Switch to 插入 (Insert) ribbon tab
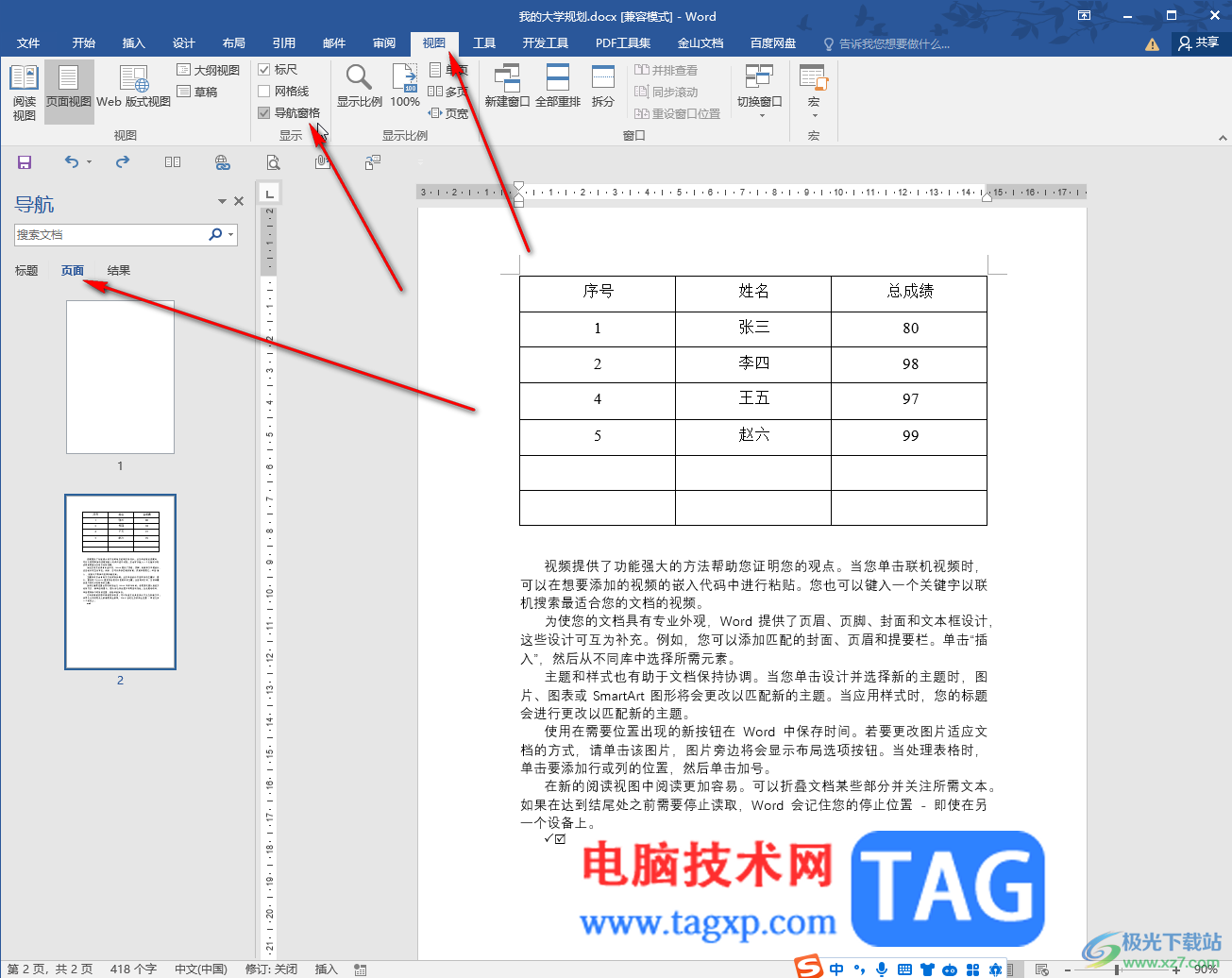This screenshot has width=1232, height=978. click(134, 43)
